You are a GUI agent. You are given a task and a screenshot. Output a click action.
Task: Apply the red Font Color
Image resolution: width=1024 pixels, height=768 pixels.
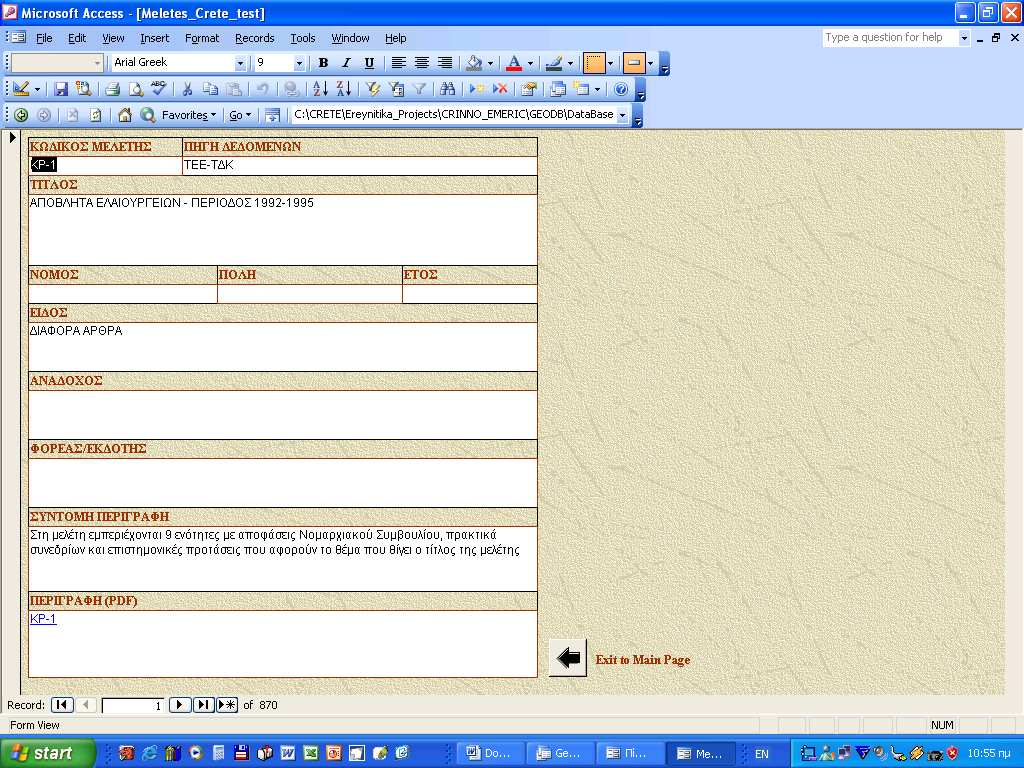pos(514,63)
